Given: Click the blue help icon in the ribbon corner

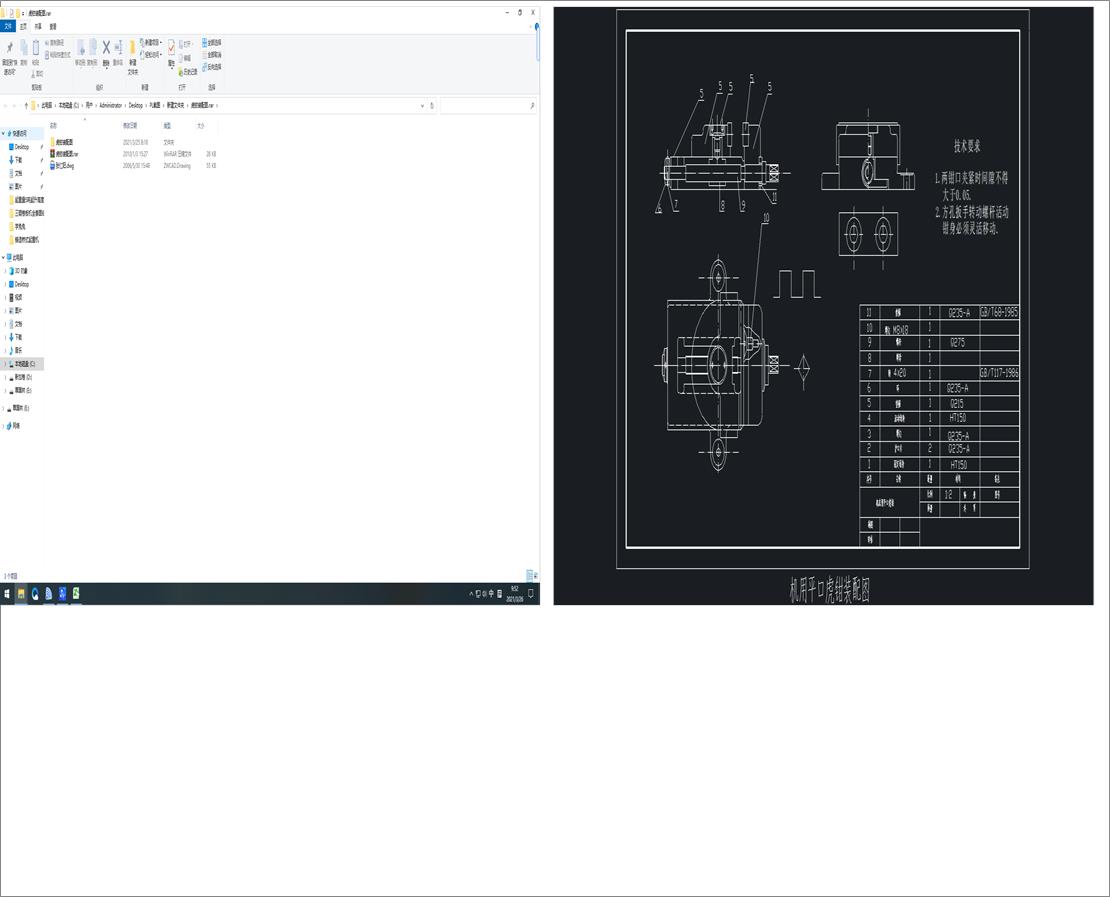Looking at the screenshot, I should coord(537,26).
